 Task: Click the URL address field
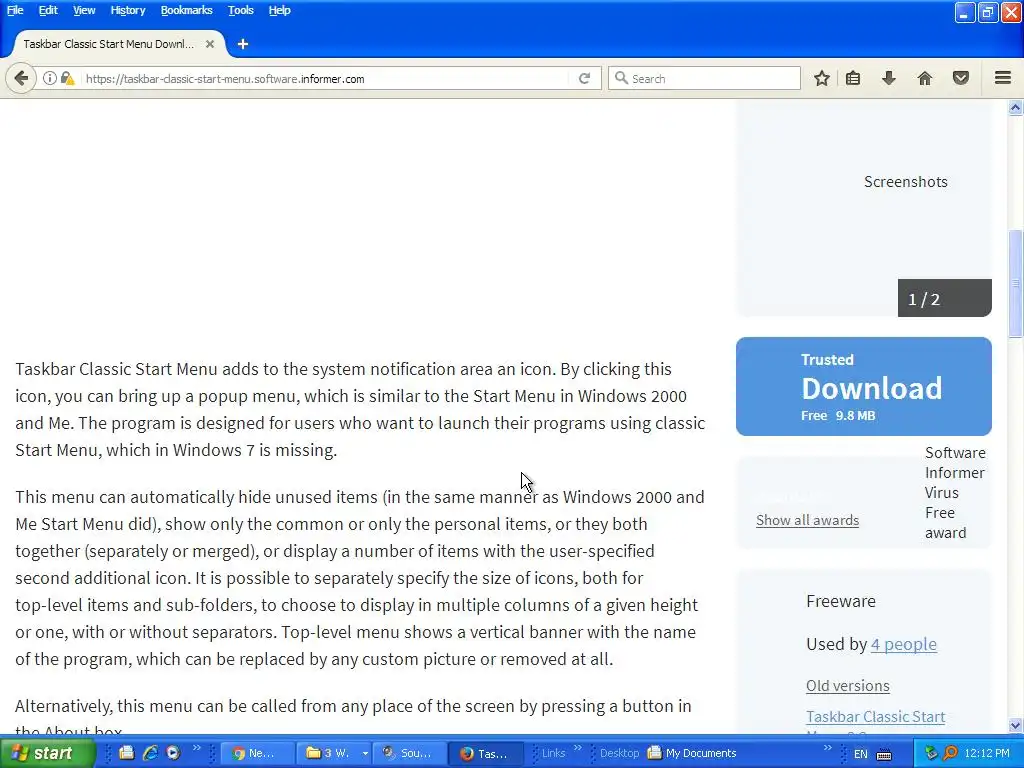point(327,78)
